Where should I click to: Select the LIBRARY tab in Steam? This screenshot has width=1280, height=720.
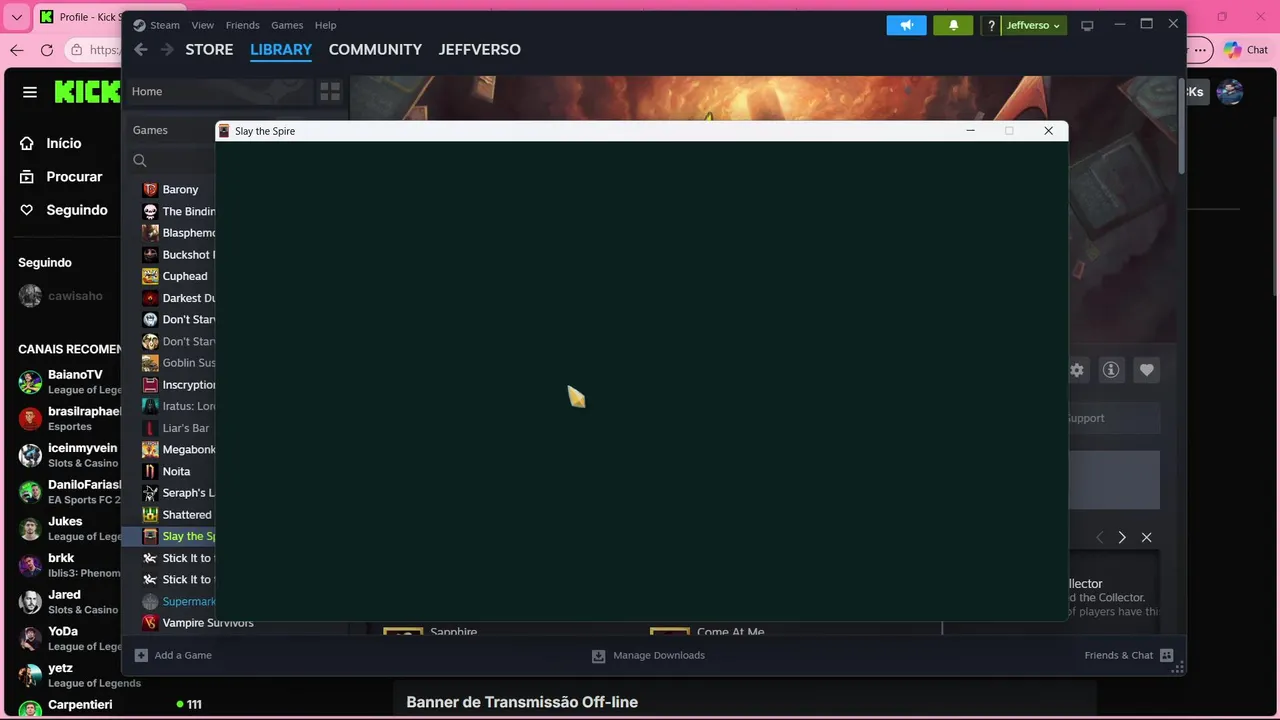pyautogui.click(x=281, y=49)
